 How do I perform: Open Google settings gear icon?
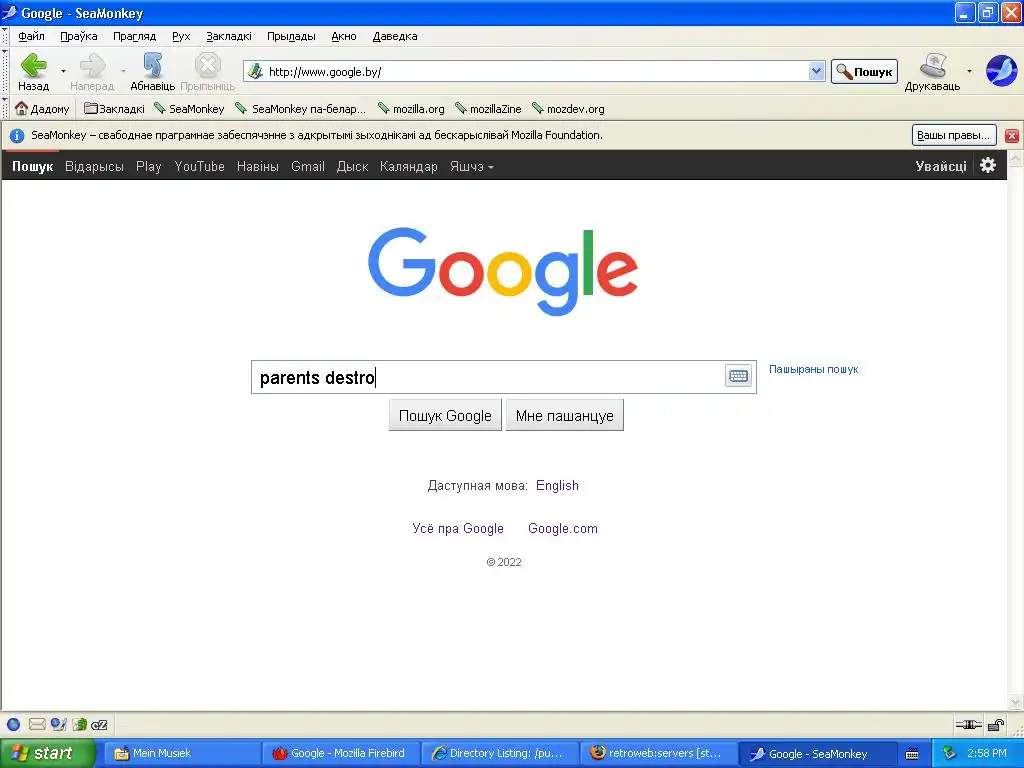[x=988, y=165]
